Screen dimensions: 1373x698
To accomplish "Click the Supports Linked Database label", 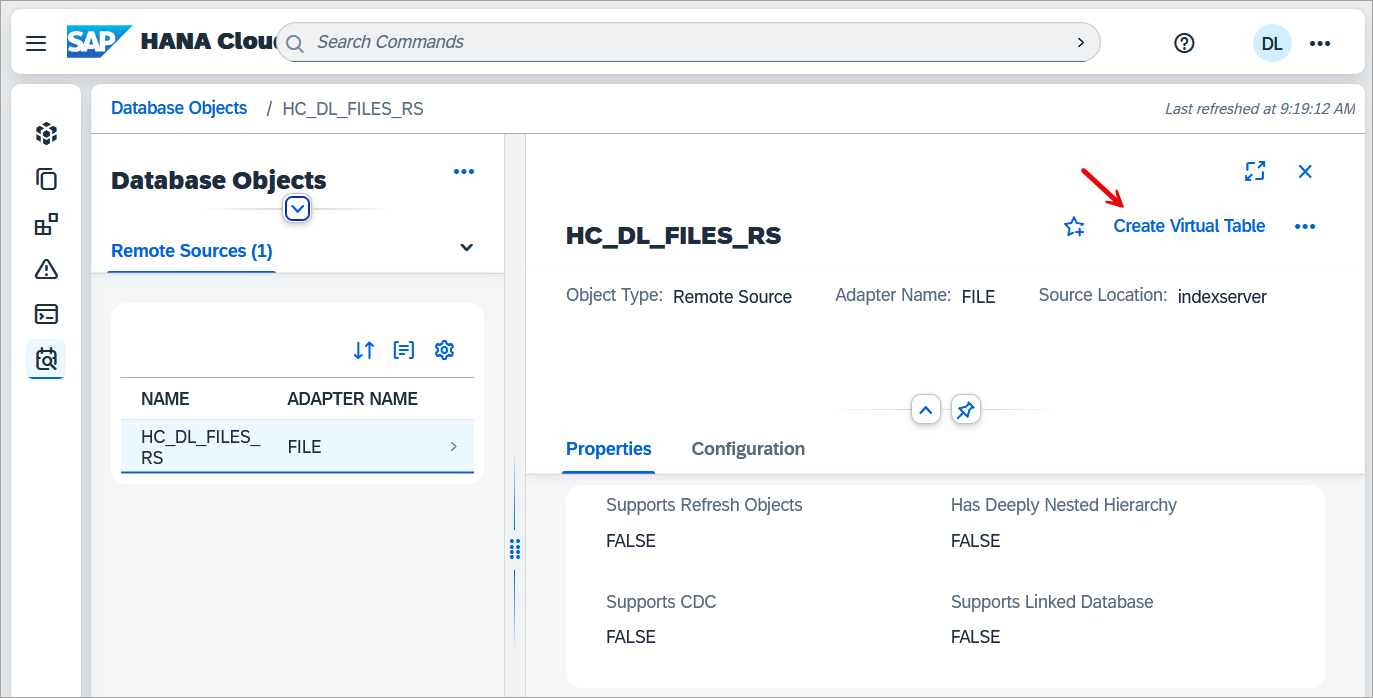I will 1052,602.
